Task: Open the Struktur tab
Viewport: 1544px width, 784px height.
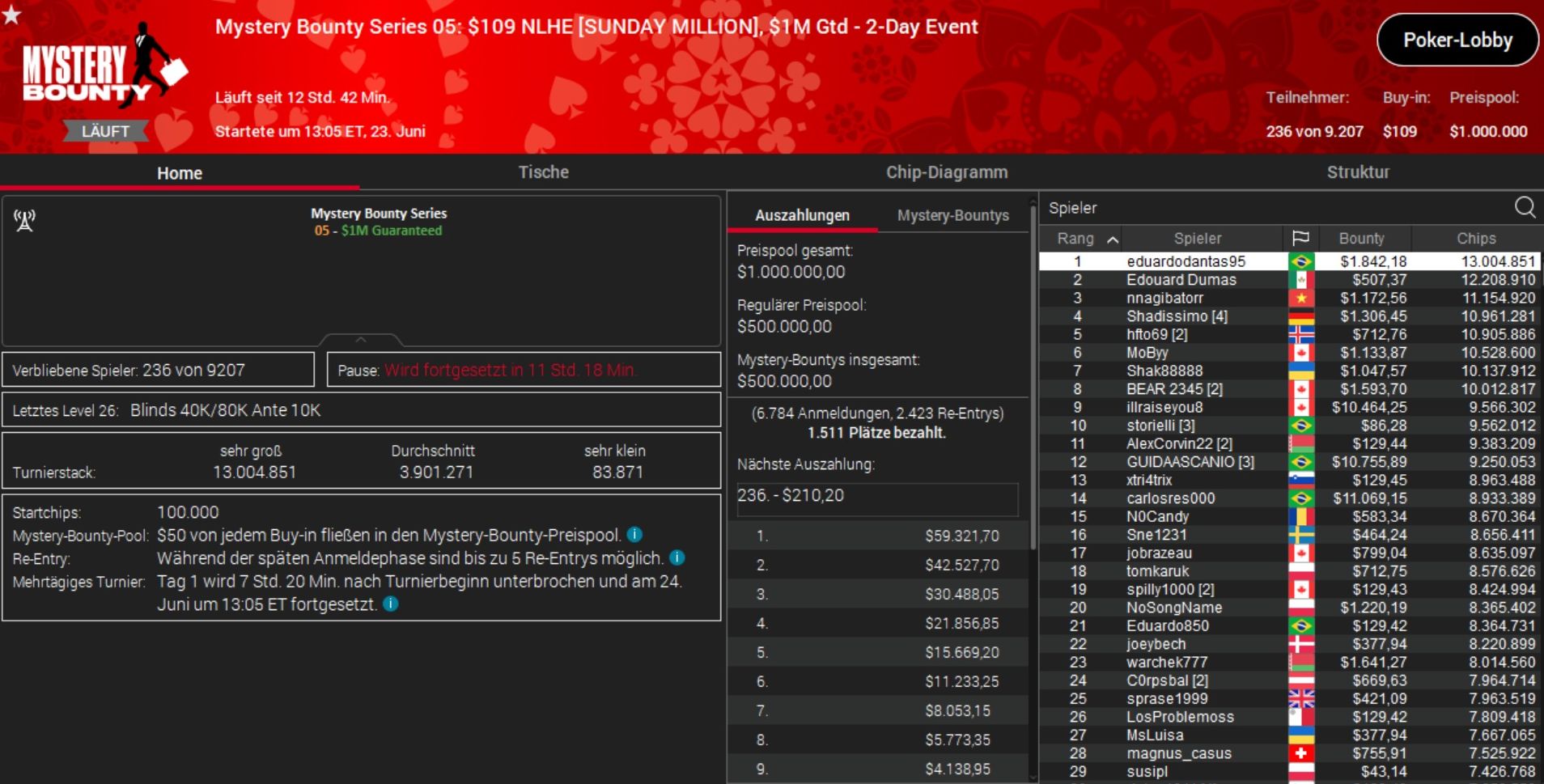Action: click(1358, 172)
